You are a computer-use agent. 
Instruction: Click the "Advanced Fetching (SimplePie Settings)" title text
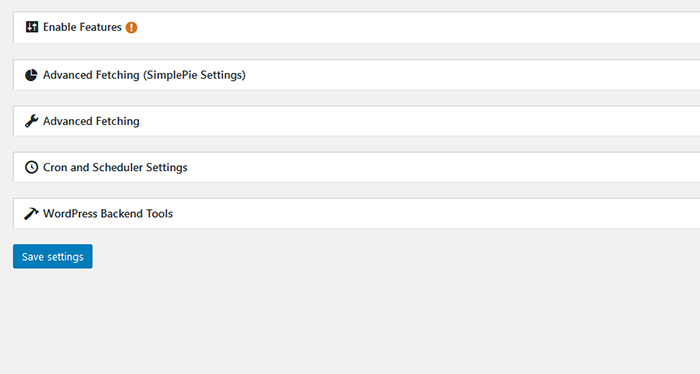pyautogui.click(x=144, y=75)
